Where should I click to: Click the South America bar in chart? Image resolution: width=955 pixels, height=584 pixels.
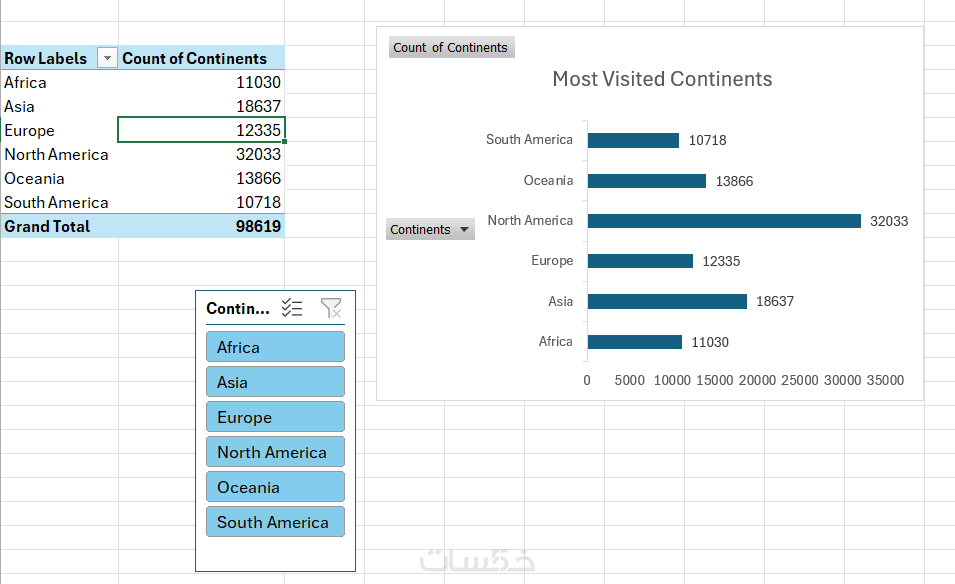(x=633, y=140)
